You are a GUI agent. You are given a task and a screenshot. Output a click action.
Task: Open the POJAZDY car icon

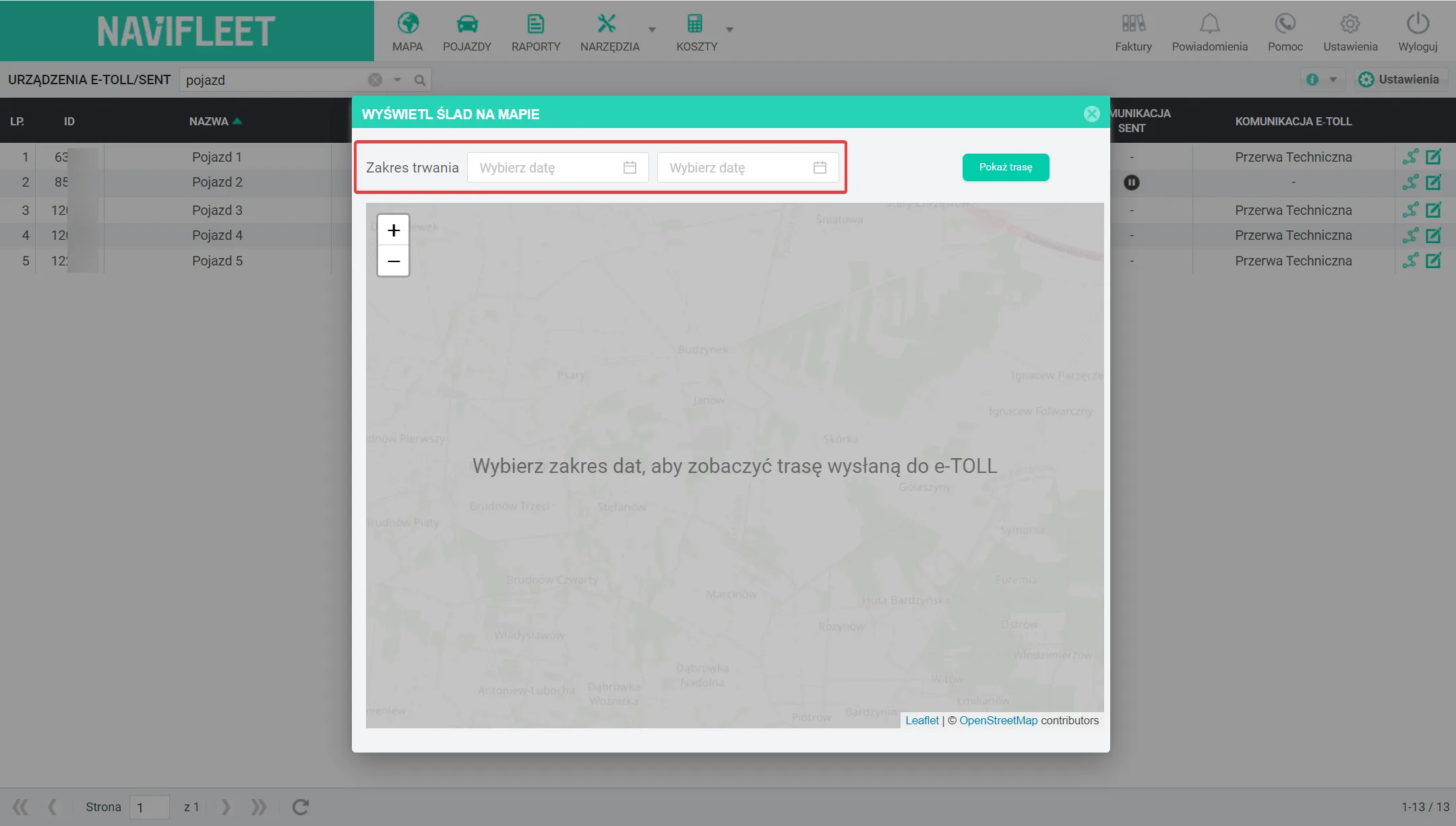pyautogui.click(x=467, y=24)
